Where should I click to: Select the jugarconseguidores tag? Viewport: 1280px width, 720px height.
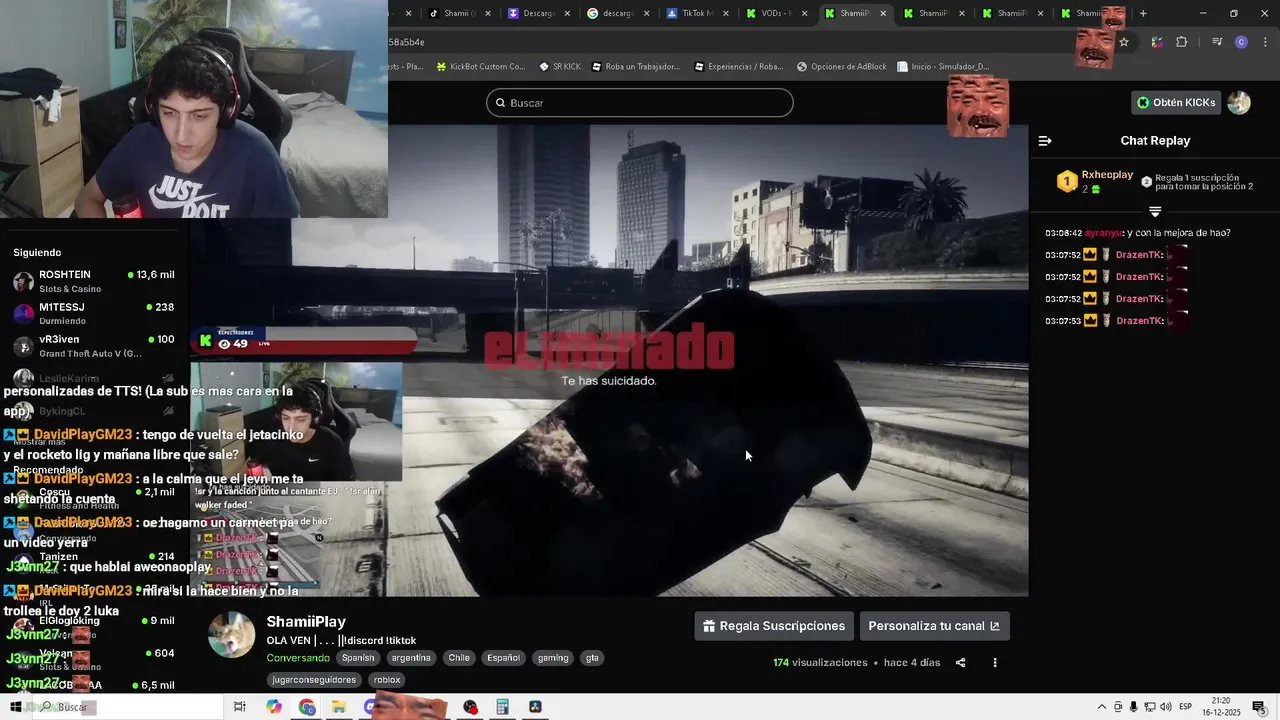(x=316, y=680)
